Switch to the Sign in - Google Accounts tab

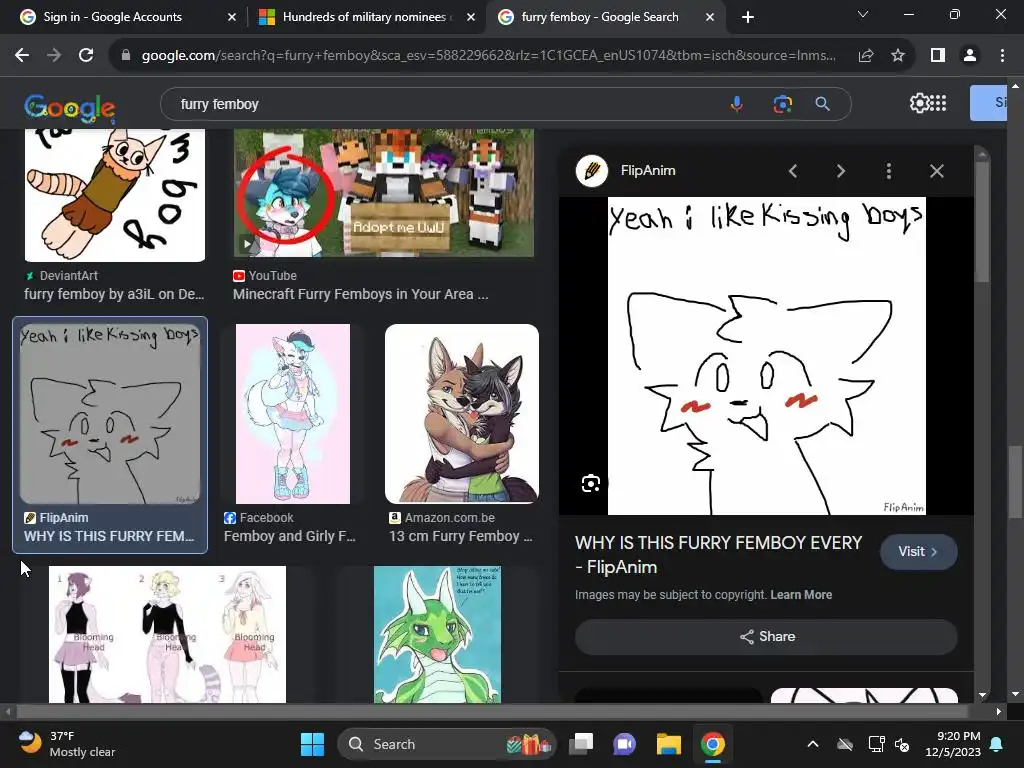point(123,17)
